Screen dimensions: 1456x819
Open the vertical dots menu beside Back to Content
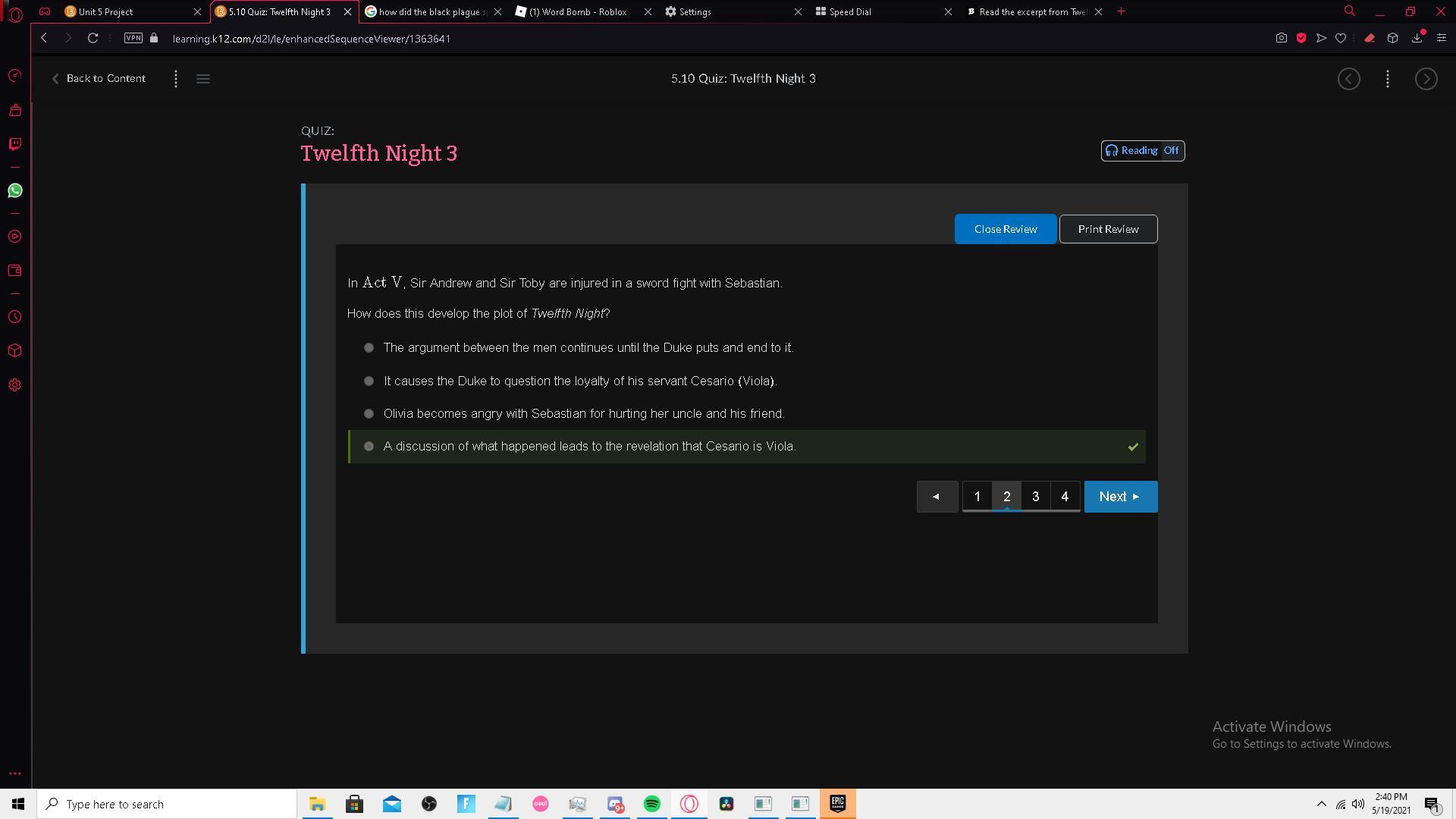176,79
